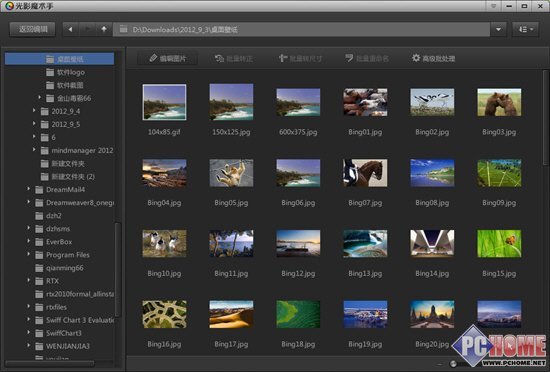Viewport: 550px width, 372px height.
Task: Click the Bing12.jpg file name
Action: pyautogui.click(x=298, y=273)
